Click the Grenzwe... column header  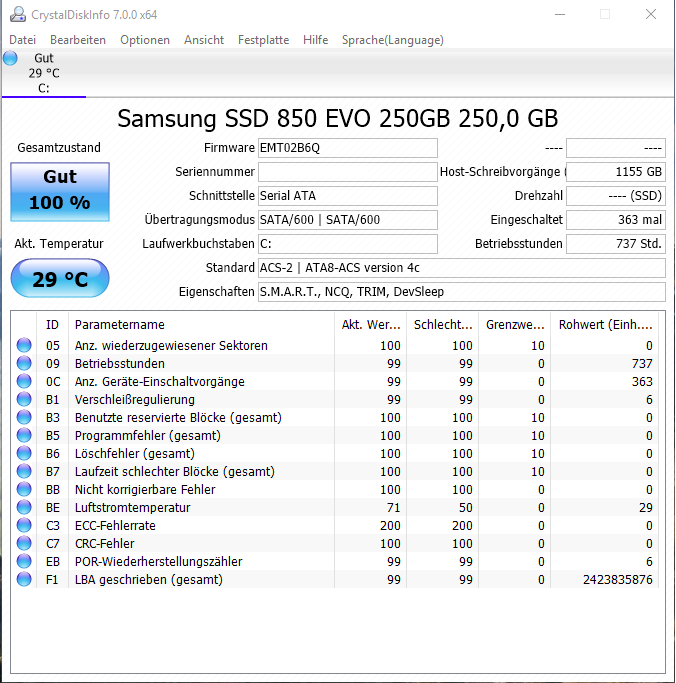point(515,325)
